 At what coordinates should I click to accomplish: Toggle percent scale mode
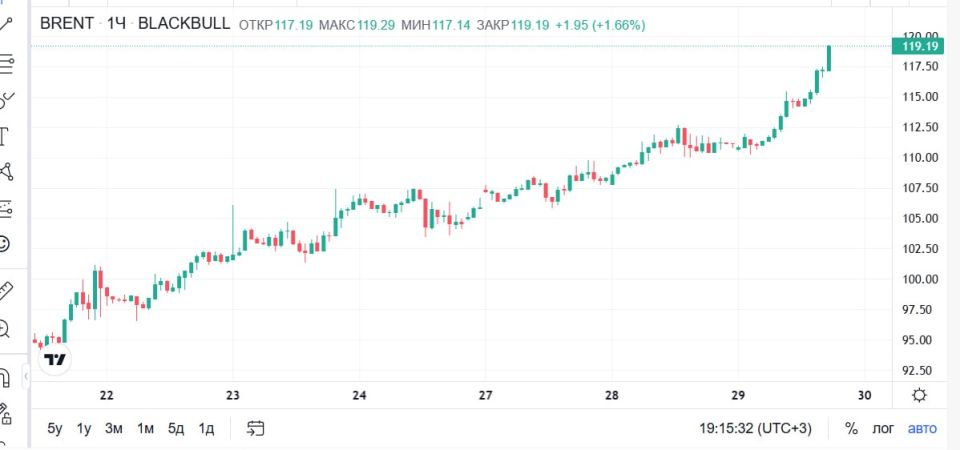[851, 429]
